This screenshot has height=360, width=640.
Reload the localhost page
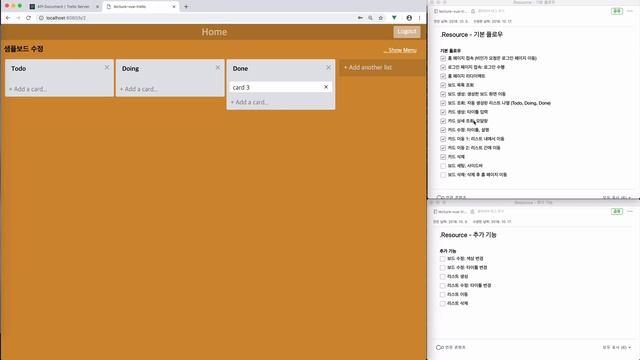point(28,18)
